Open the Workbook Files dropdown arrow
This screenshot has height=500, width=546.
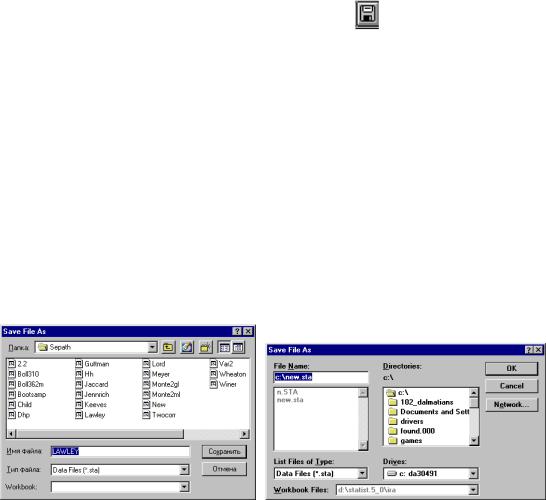coord(473,490)
